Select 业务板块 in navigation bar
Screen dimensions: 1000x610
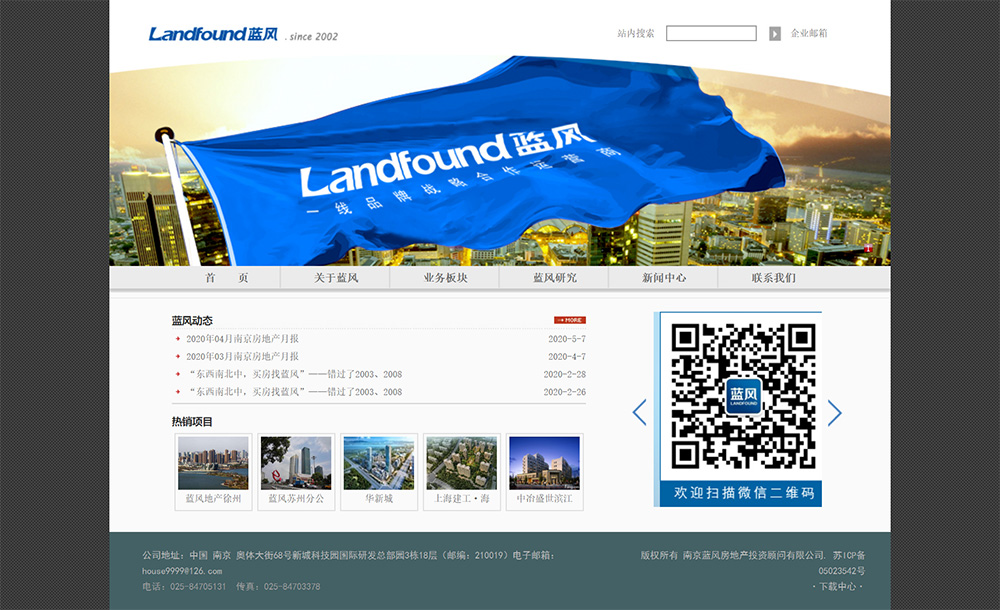pyautogui.click(x=445, y=278)
